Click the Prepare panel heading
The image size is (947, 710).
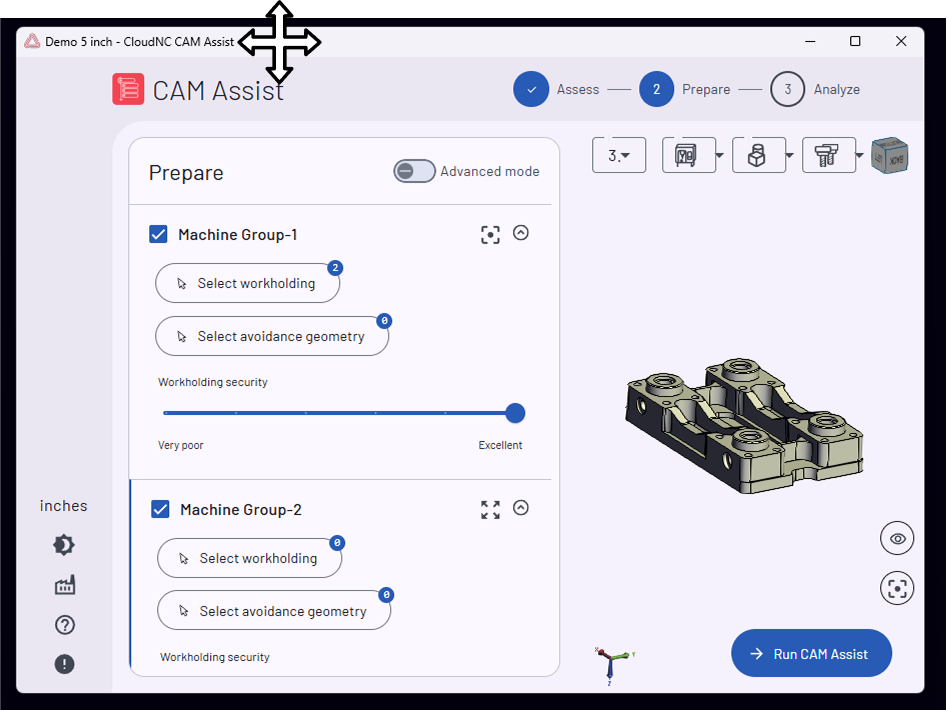click(186, 173)
